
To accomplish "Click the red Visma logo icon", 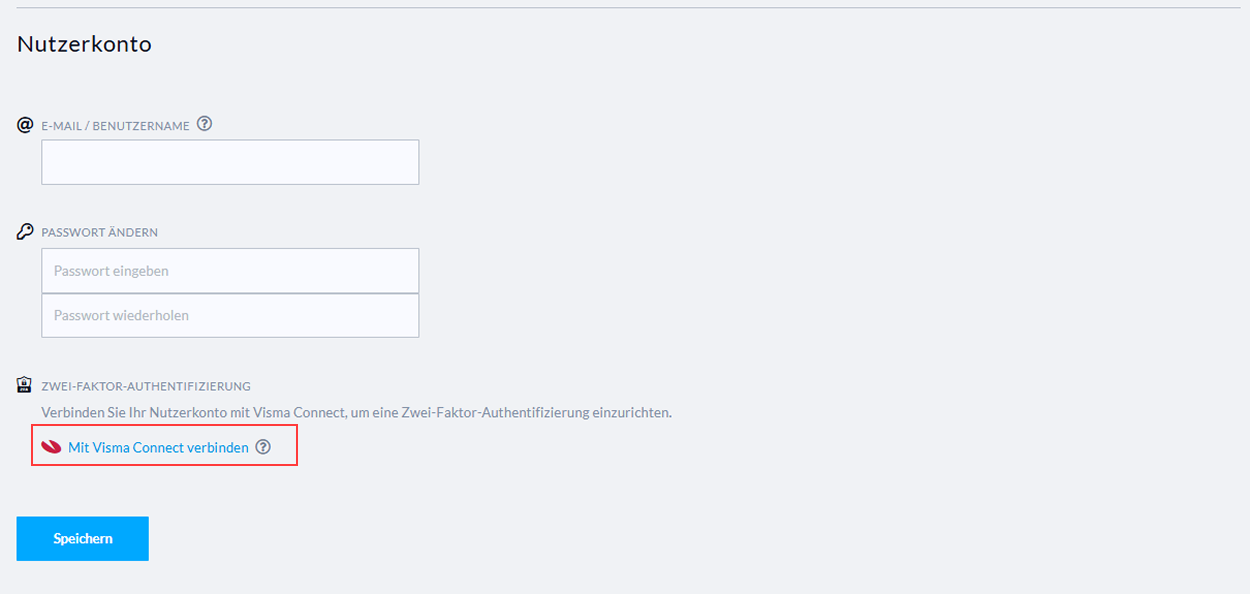I will [x=52, y=447].
